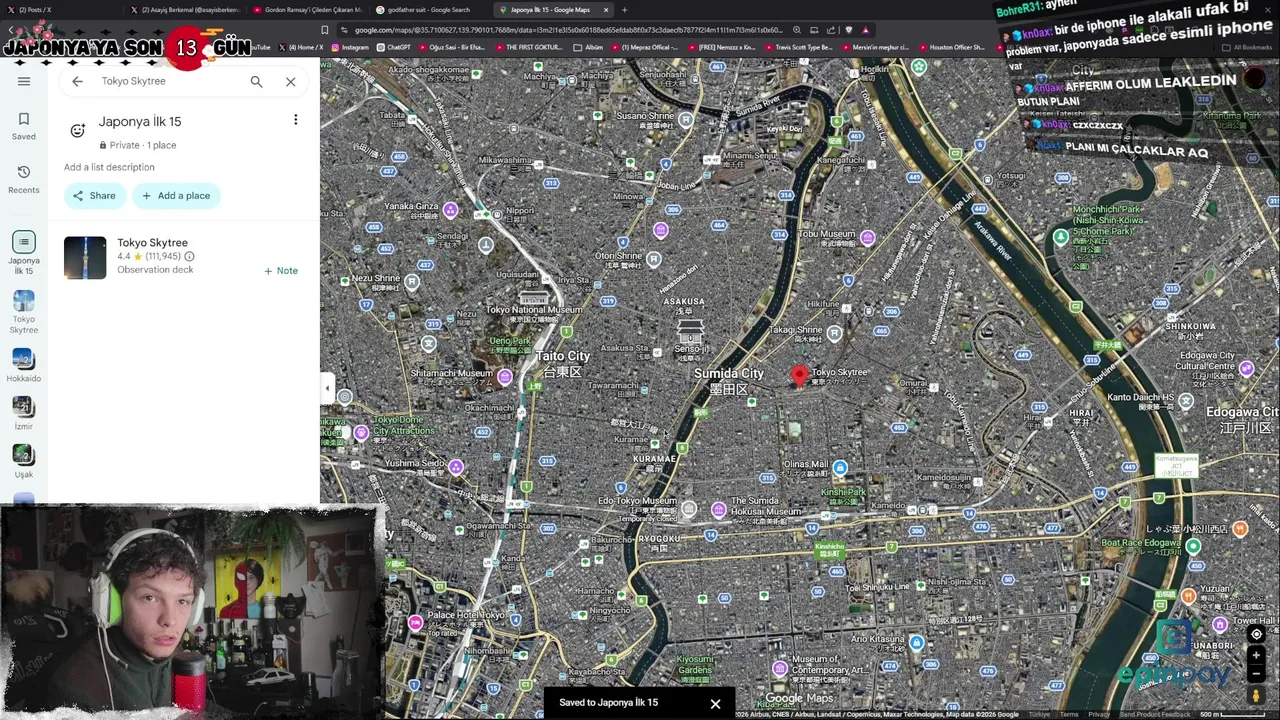Open the Google Maps hamburger menu
Screen dimensions: 1280x720
tap(24, 81)
